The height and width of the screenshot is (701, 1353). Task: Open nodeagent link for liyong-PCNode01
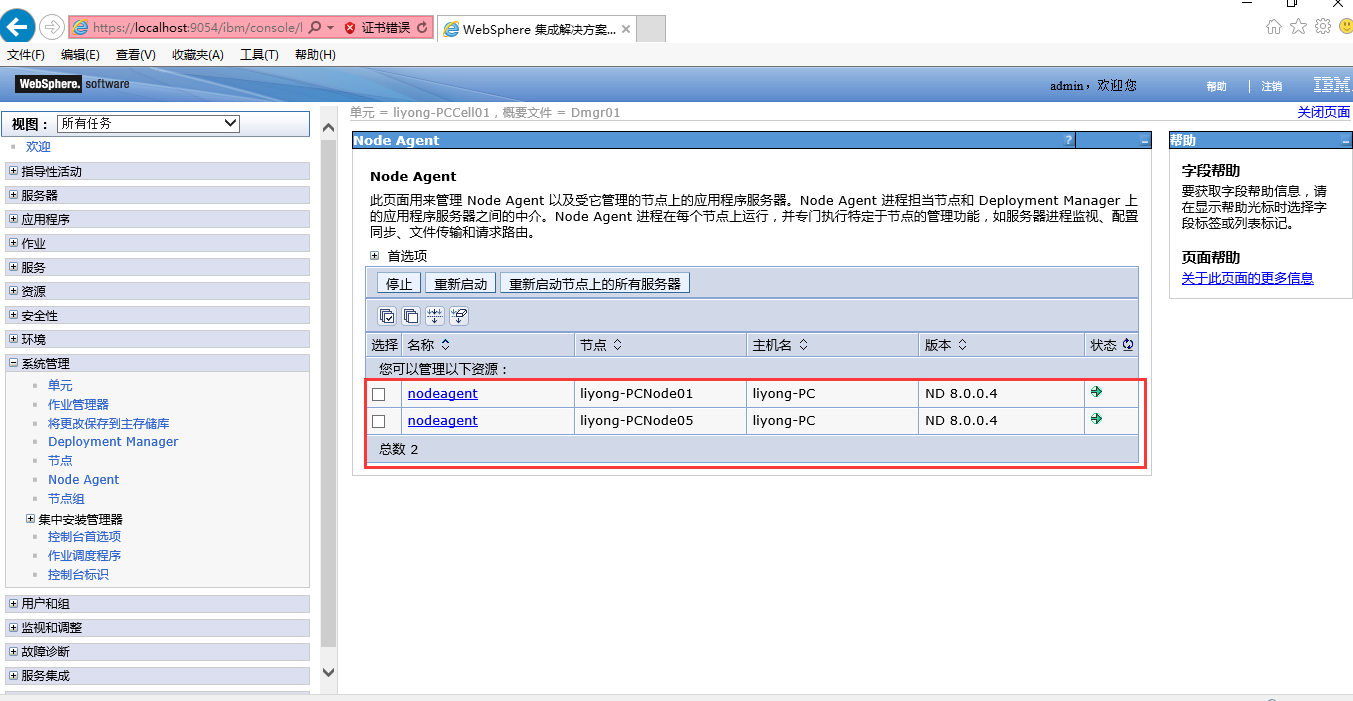pos(443,394)
